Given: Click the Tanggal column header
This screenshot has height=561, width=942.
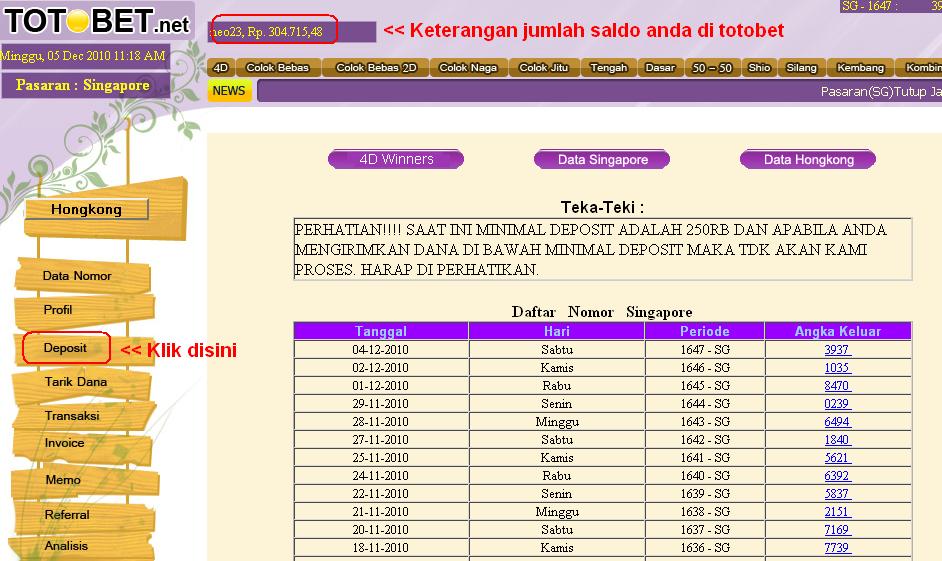Looking at the screenshot, I should (381, 331).
